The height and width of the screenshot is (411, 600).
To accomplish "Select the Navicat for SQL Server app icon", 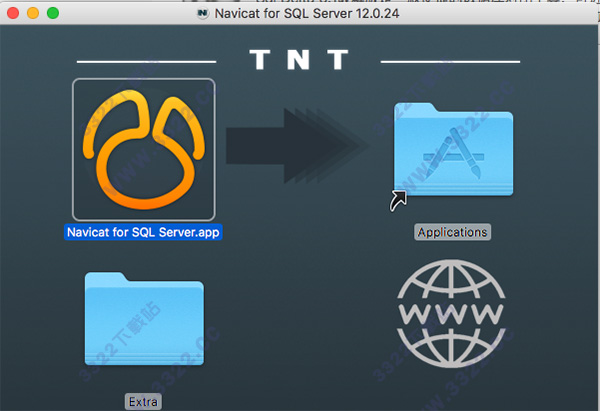I will point(143,150).
